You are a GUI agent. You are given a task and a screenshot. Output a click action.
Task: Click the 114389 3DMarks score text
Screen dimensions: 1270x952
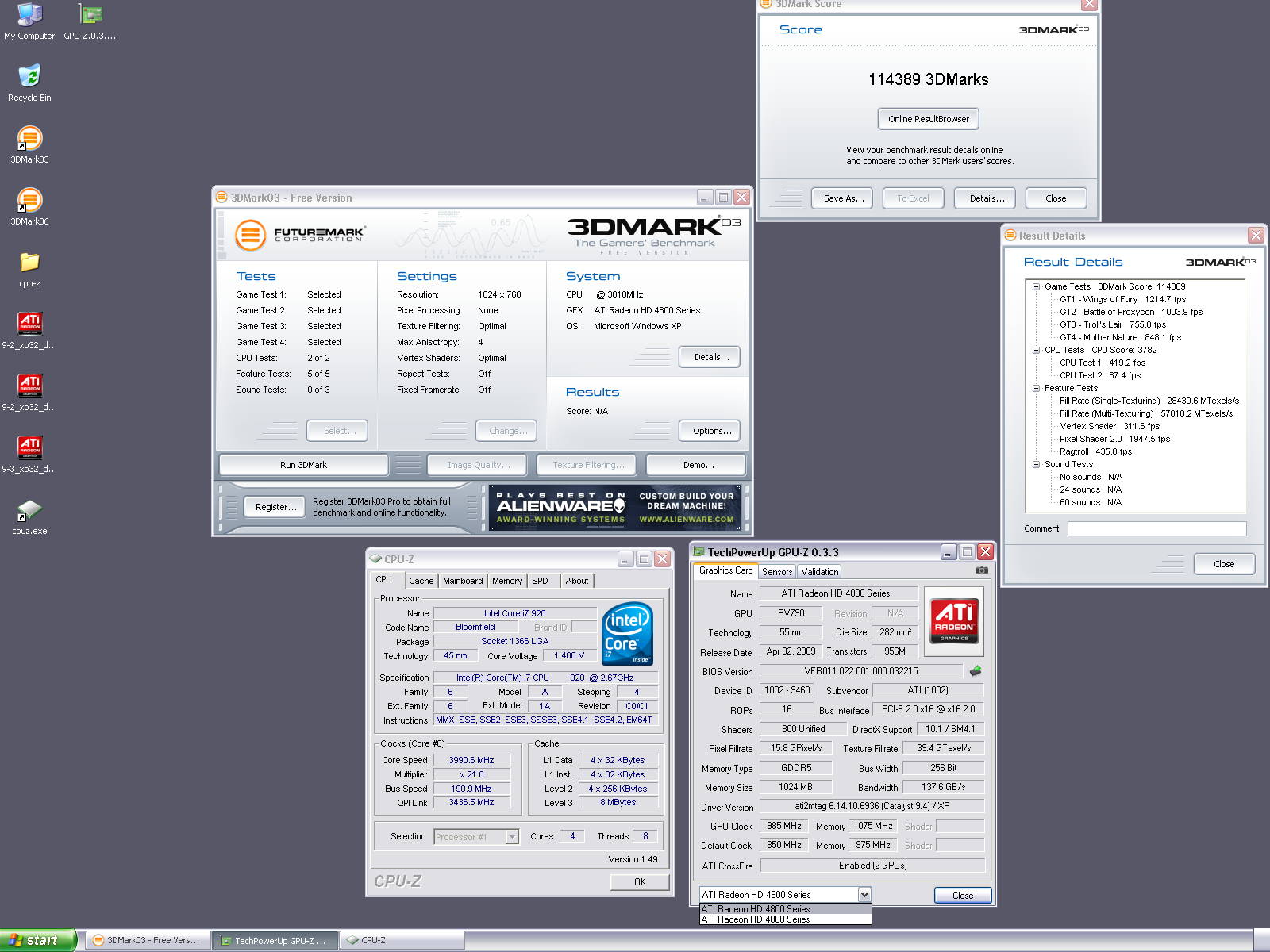coord(929,79)
